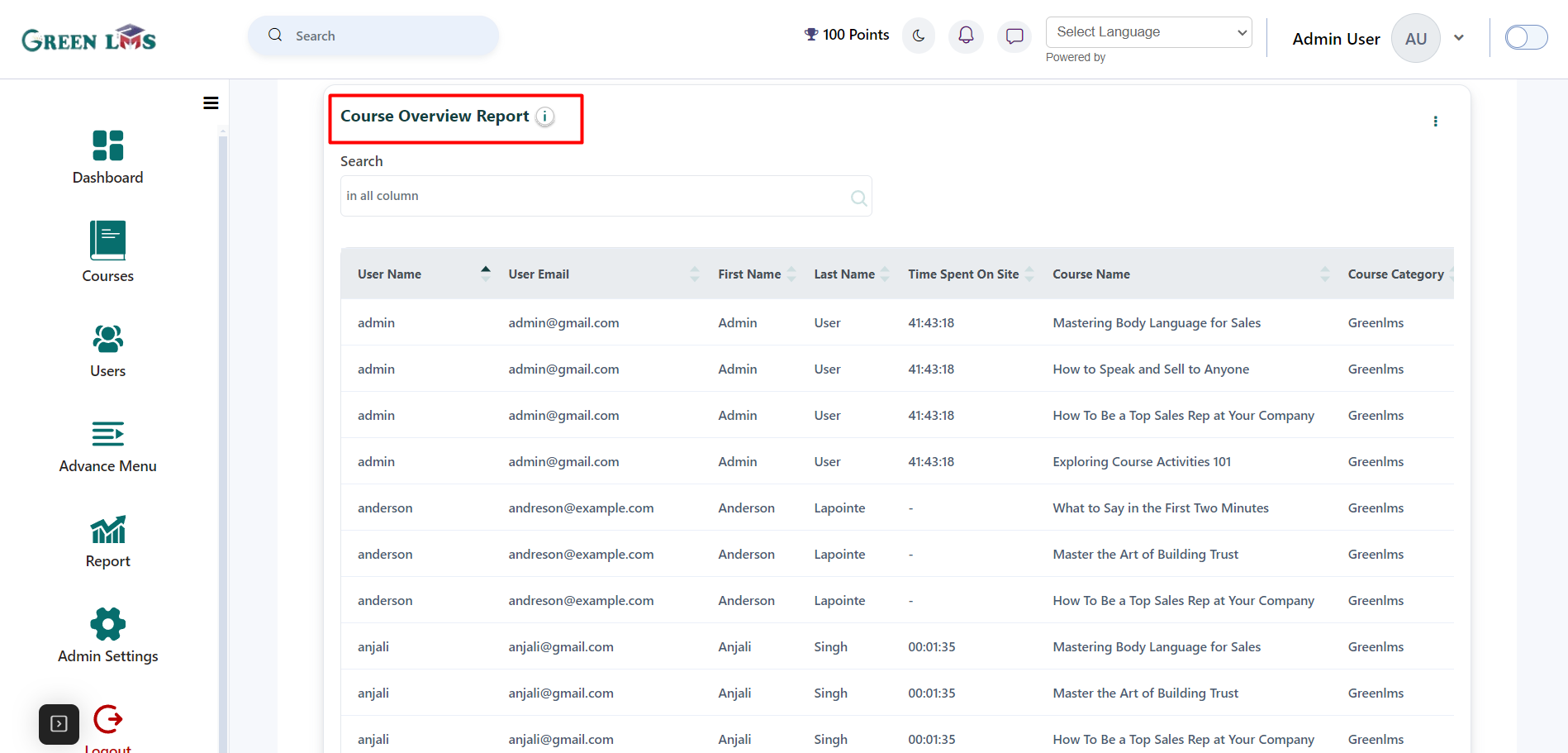The width and height of the screenshot is (1568, 753).
Task: Click the User Email header text
Action: coord(539,274)
